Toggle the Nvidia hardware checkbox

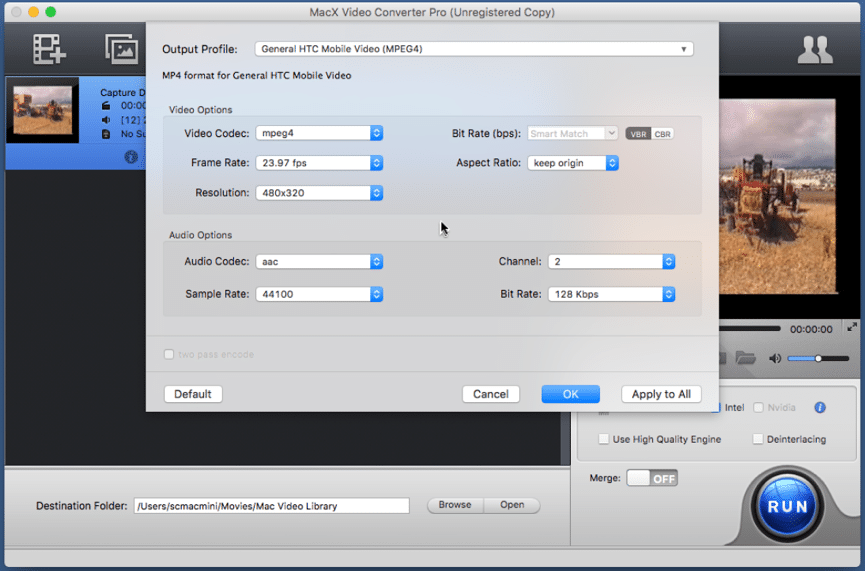click(759, 408)
